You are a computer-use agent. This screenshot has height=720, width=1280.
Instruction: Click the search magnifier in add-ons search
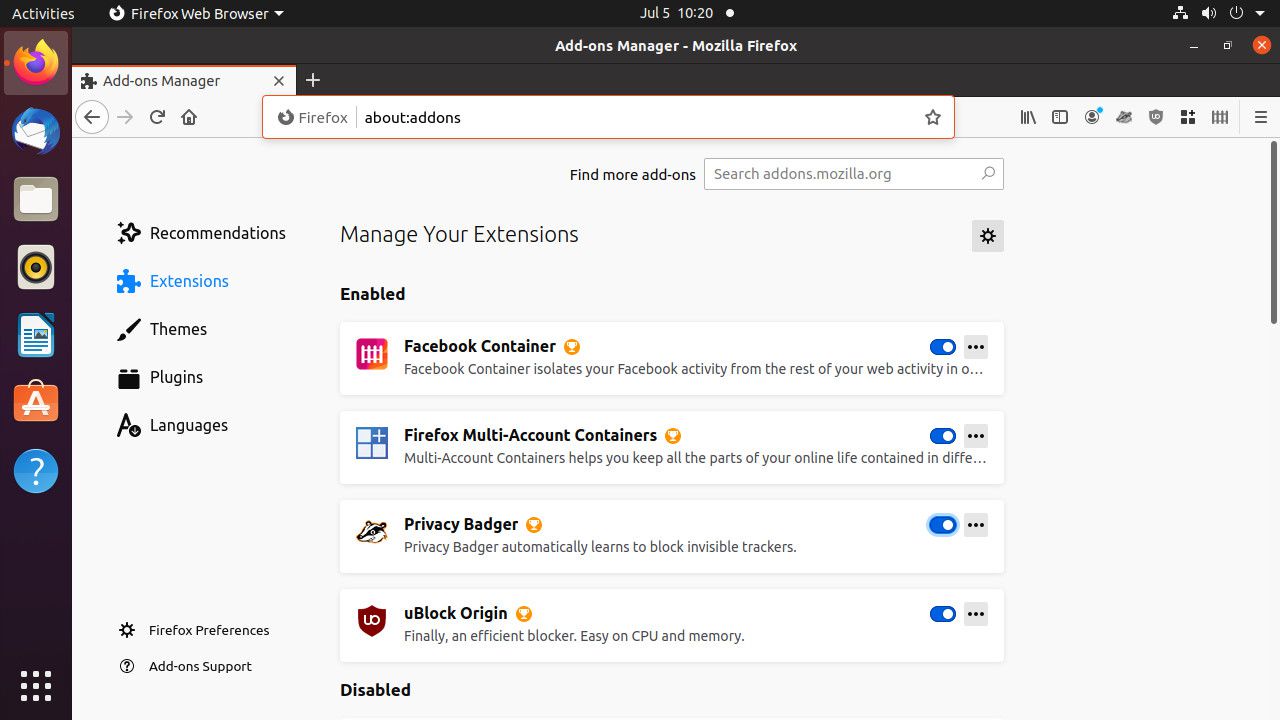[988, 173]
